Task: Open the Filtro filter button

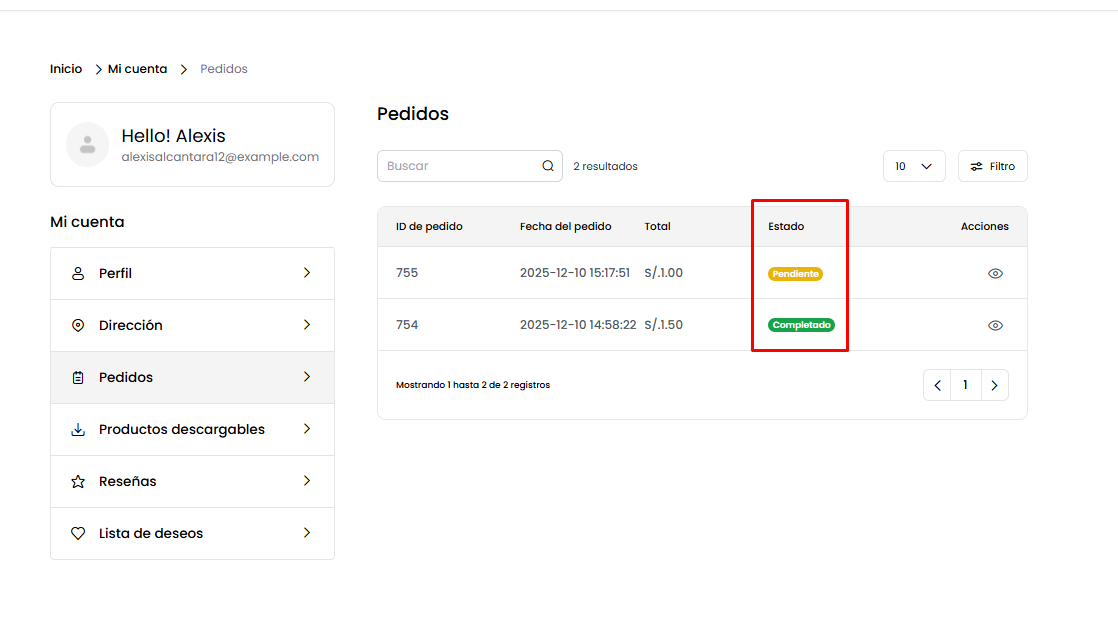Action: [x=992, y=166]
